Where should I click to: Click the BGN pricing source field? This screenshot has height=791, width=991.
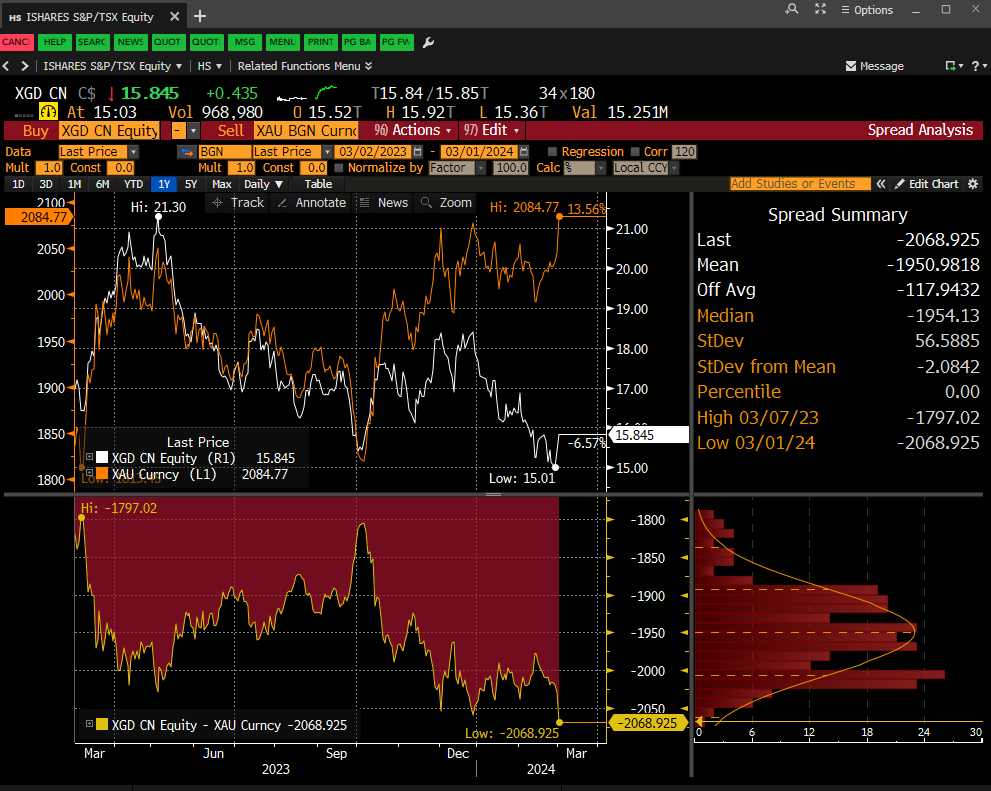224,152
